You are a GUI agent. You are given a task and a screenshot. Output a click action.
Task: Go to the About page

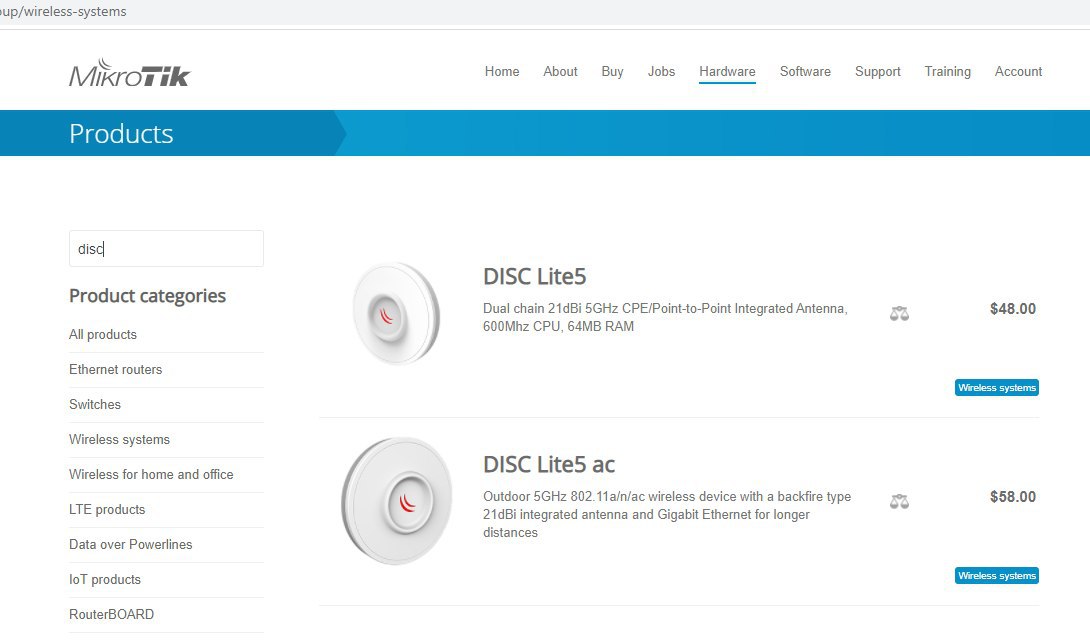(x=560, y=72)
